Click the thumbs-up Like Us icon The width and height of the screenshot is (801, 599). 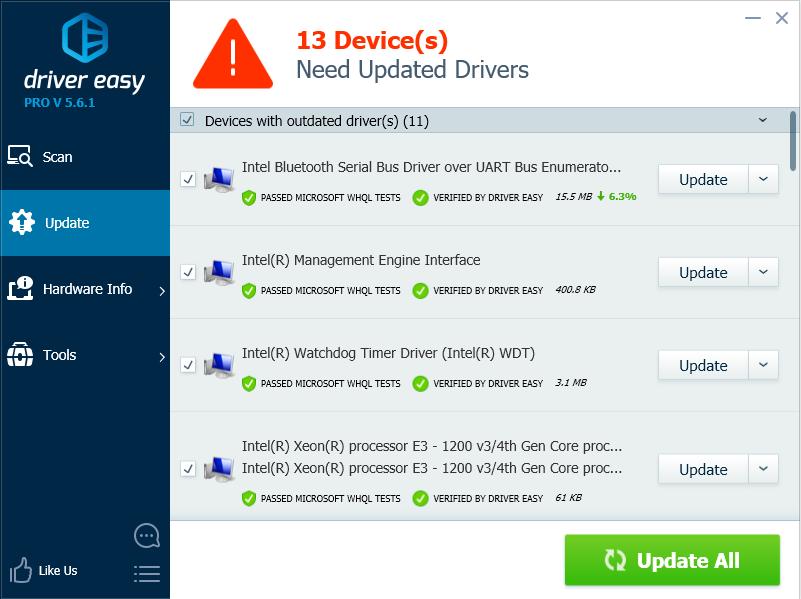coord(20,570)
